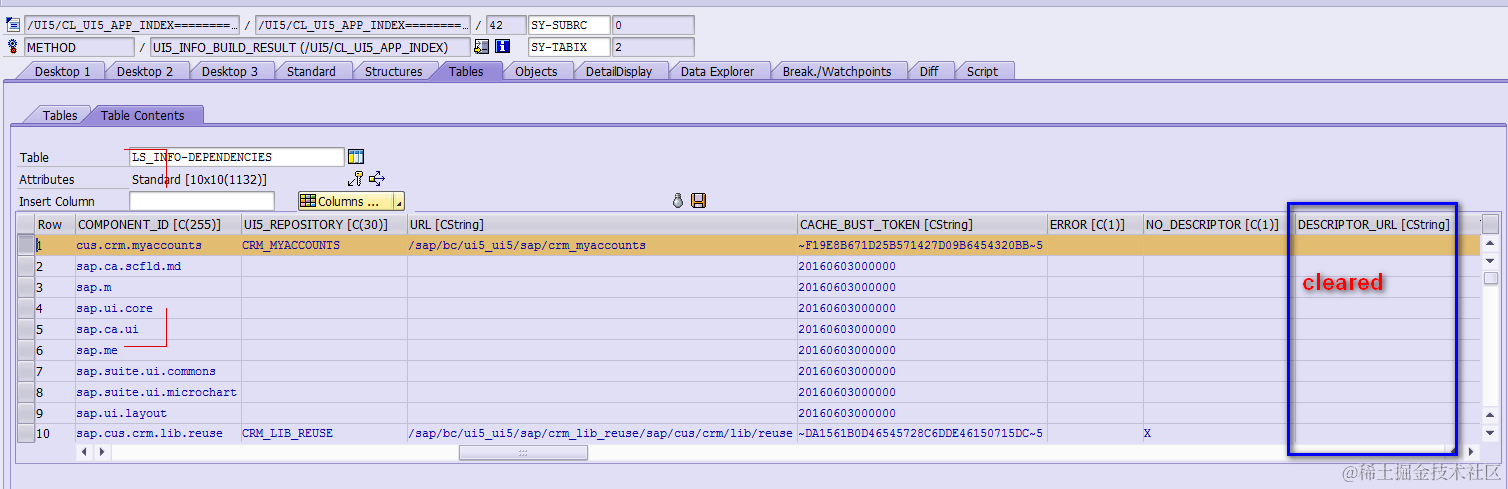Click the blue information icon
The width and height of the screenshot is (1508, 489).
pyautogui.click(x=503, y=46)
